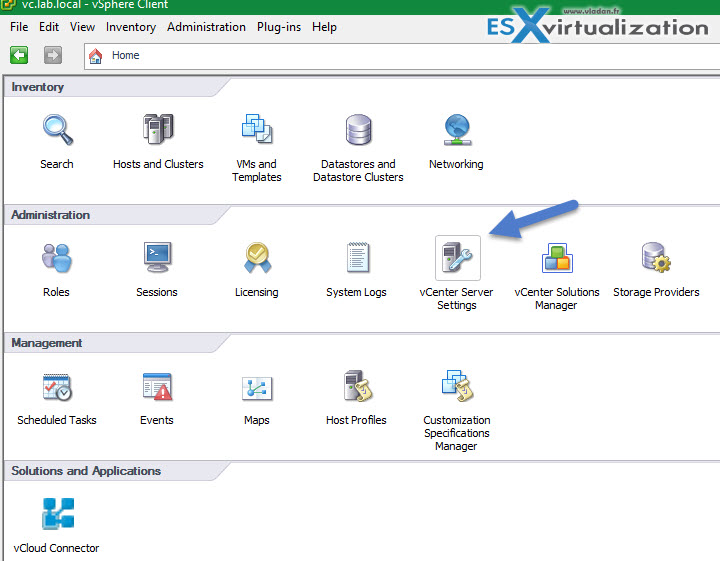Click the Host Profiles label
Screen dimensions: 720x561
(356, 420)
